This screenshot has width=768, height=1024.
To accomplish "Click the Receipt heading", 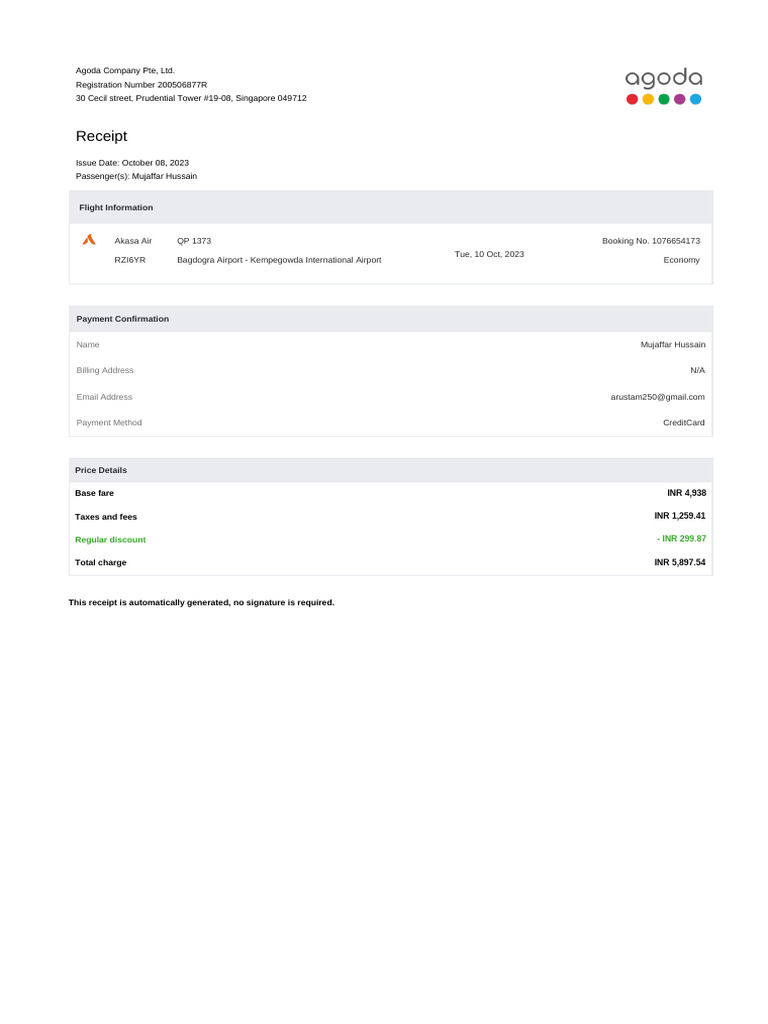I will [101, 136].
